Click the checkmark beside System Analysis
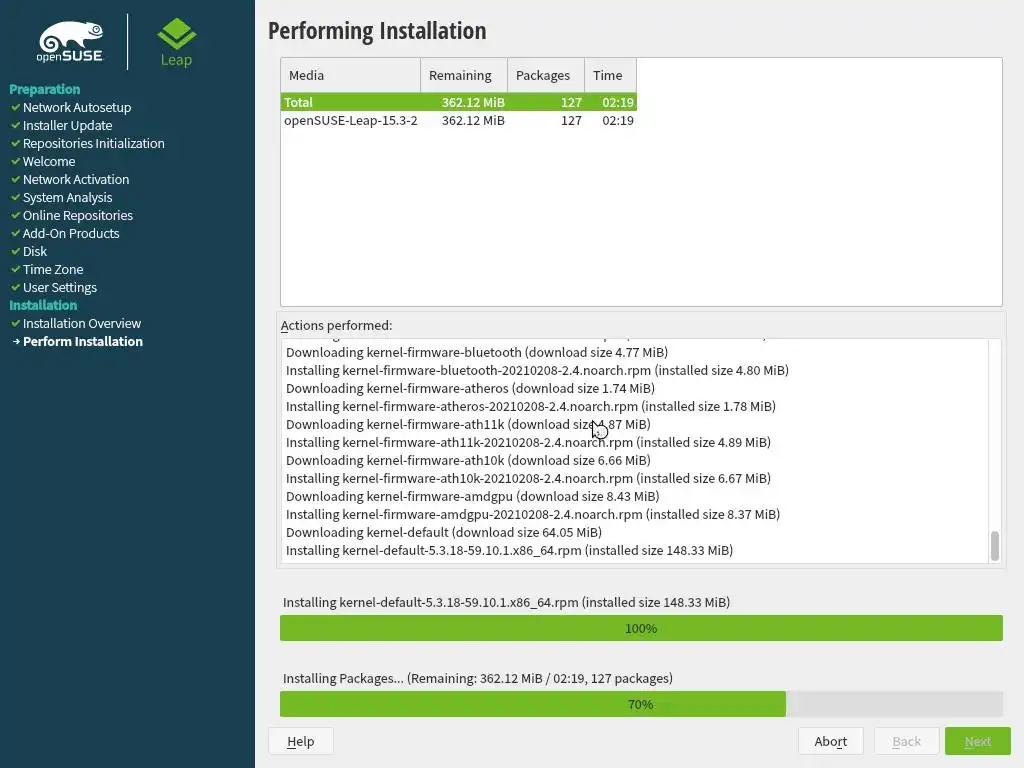This screenshot has width=1024, height=768. click(16, 197)
